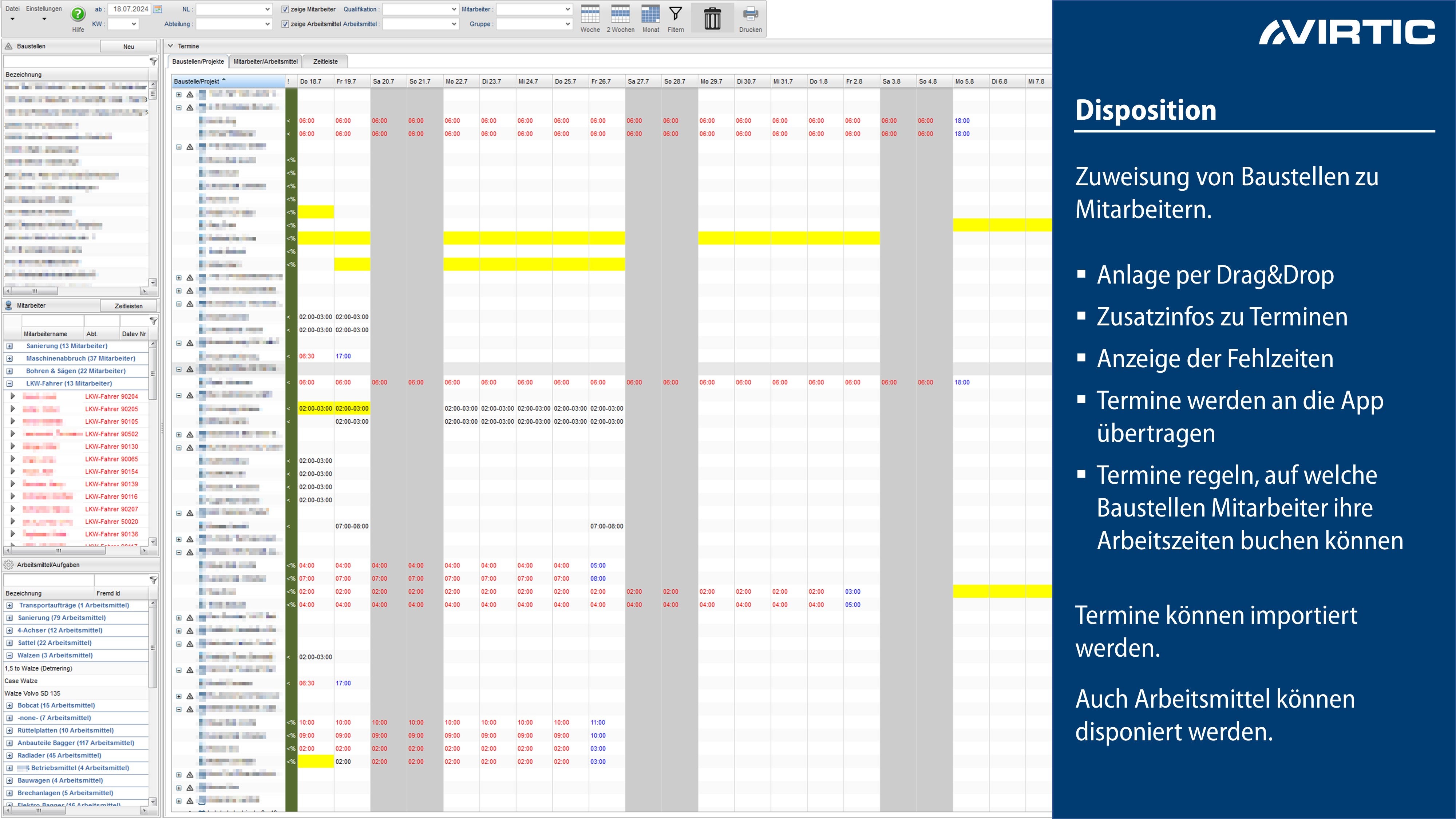The height and width of the screenshot is (819, 1456).
Task: Click the Zeitleisten button in Mitarbeiter panel
Action: 128,306
